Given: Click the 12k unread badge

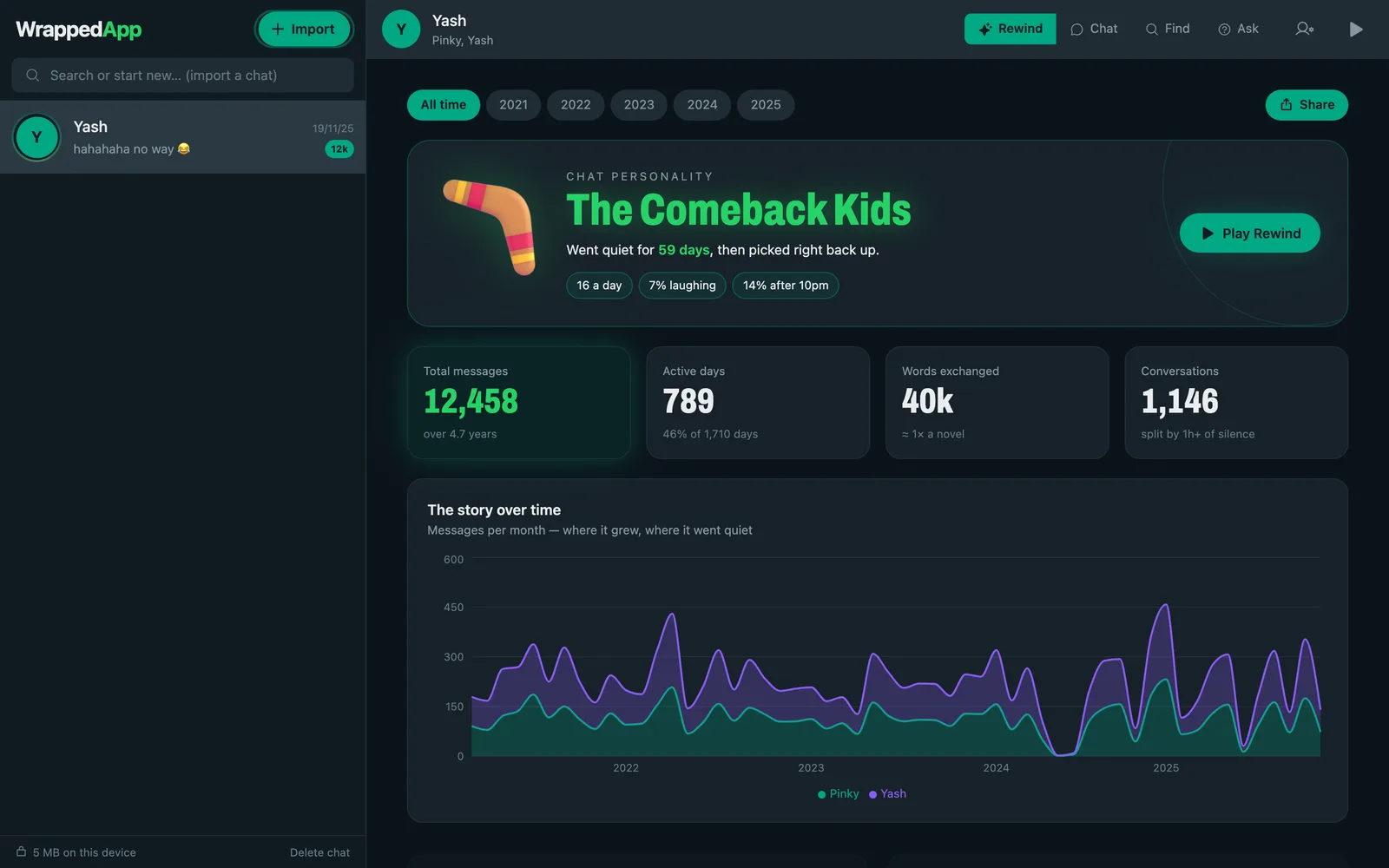Looking at the screenshot, I should (339, 149).
